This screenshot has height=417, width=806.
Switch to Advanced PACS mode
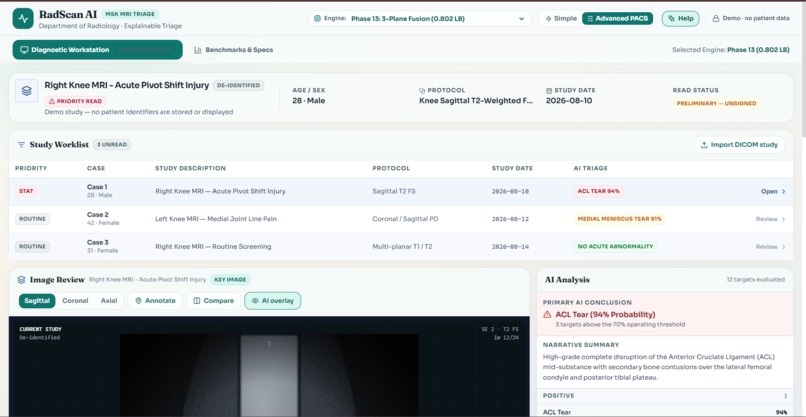(x=617, y=19)
